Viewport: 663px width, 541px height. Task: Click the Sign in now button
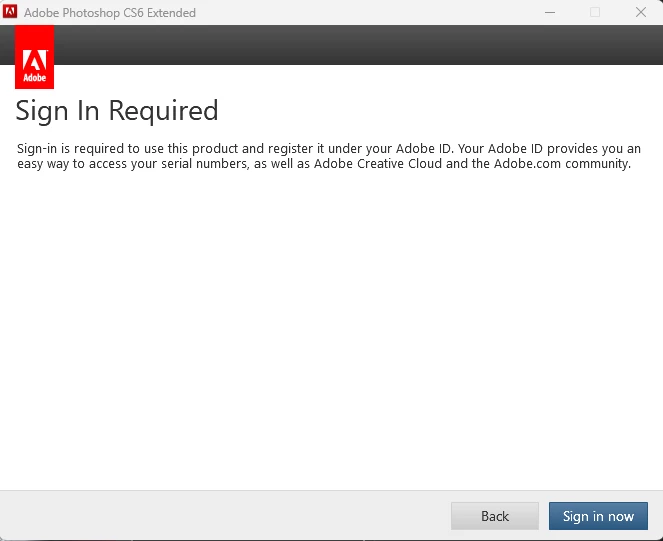(598, 516)
